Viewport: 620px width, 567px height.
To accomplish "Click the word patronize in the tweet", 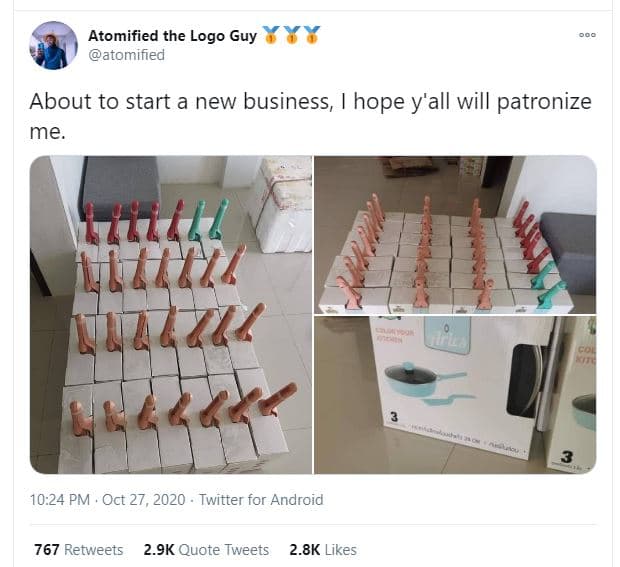I will coord(544,102).
